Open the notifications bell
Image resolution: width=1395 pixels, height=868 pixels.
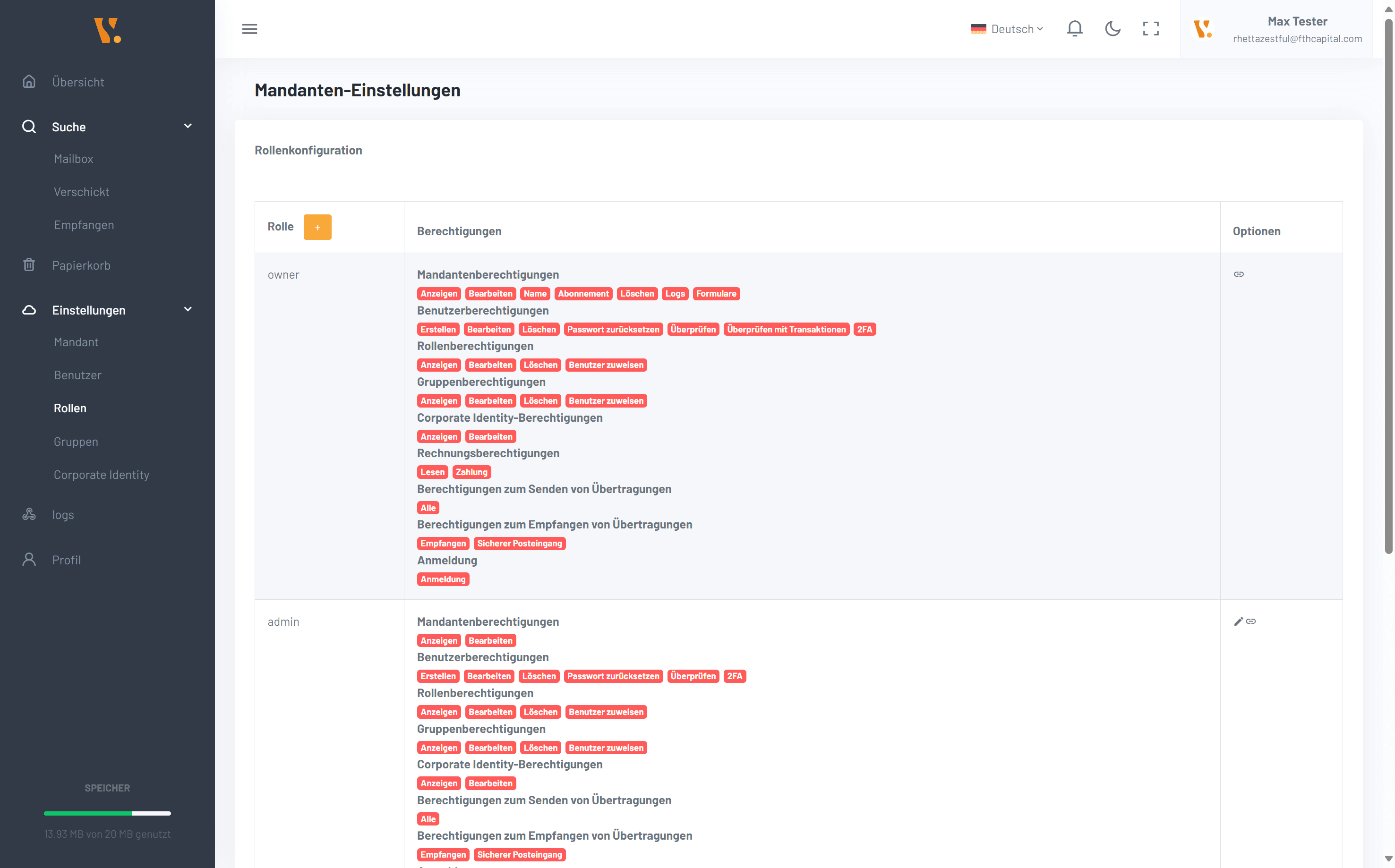tap(1074, 29)
